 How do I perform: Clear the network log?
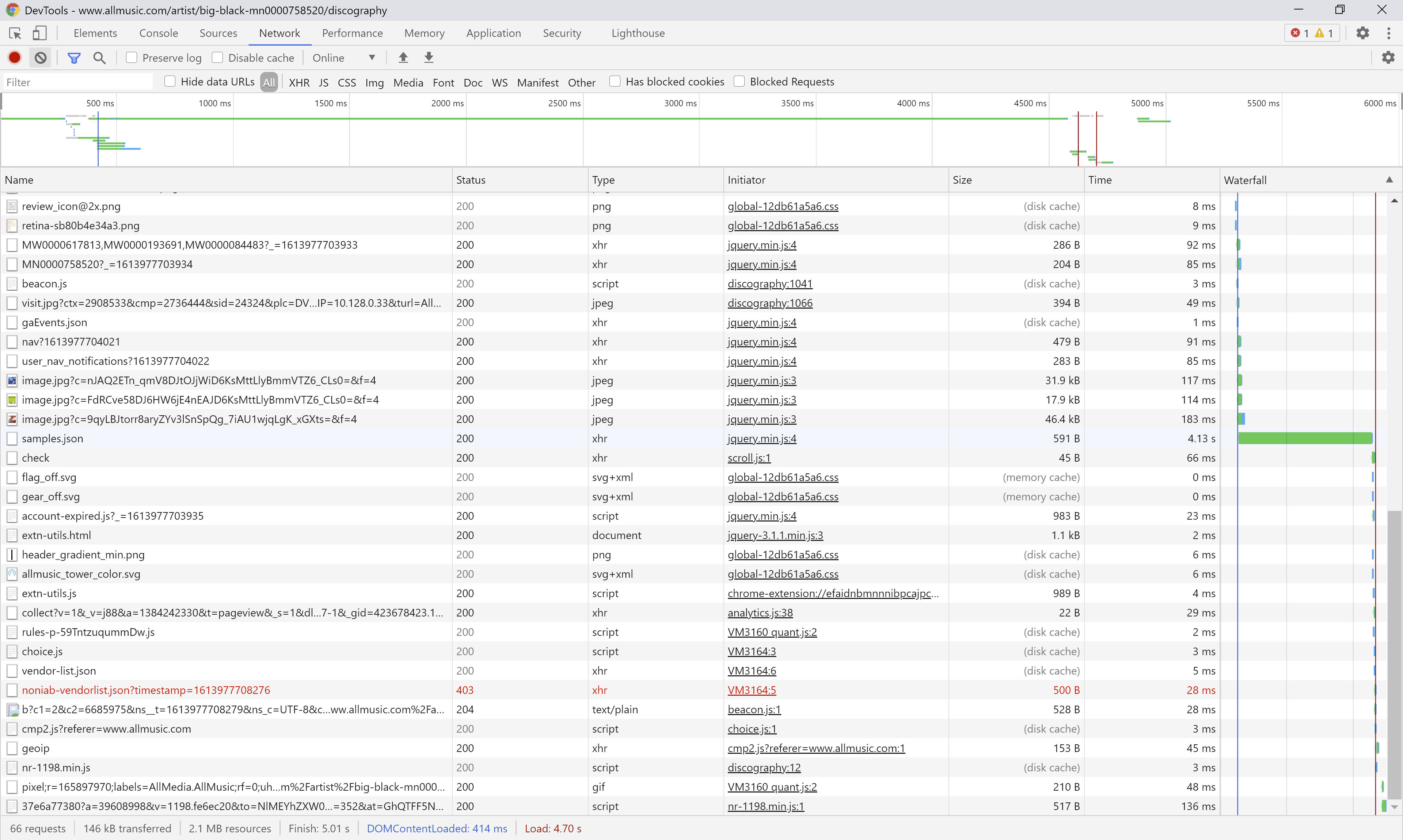coord(40,58)
